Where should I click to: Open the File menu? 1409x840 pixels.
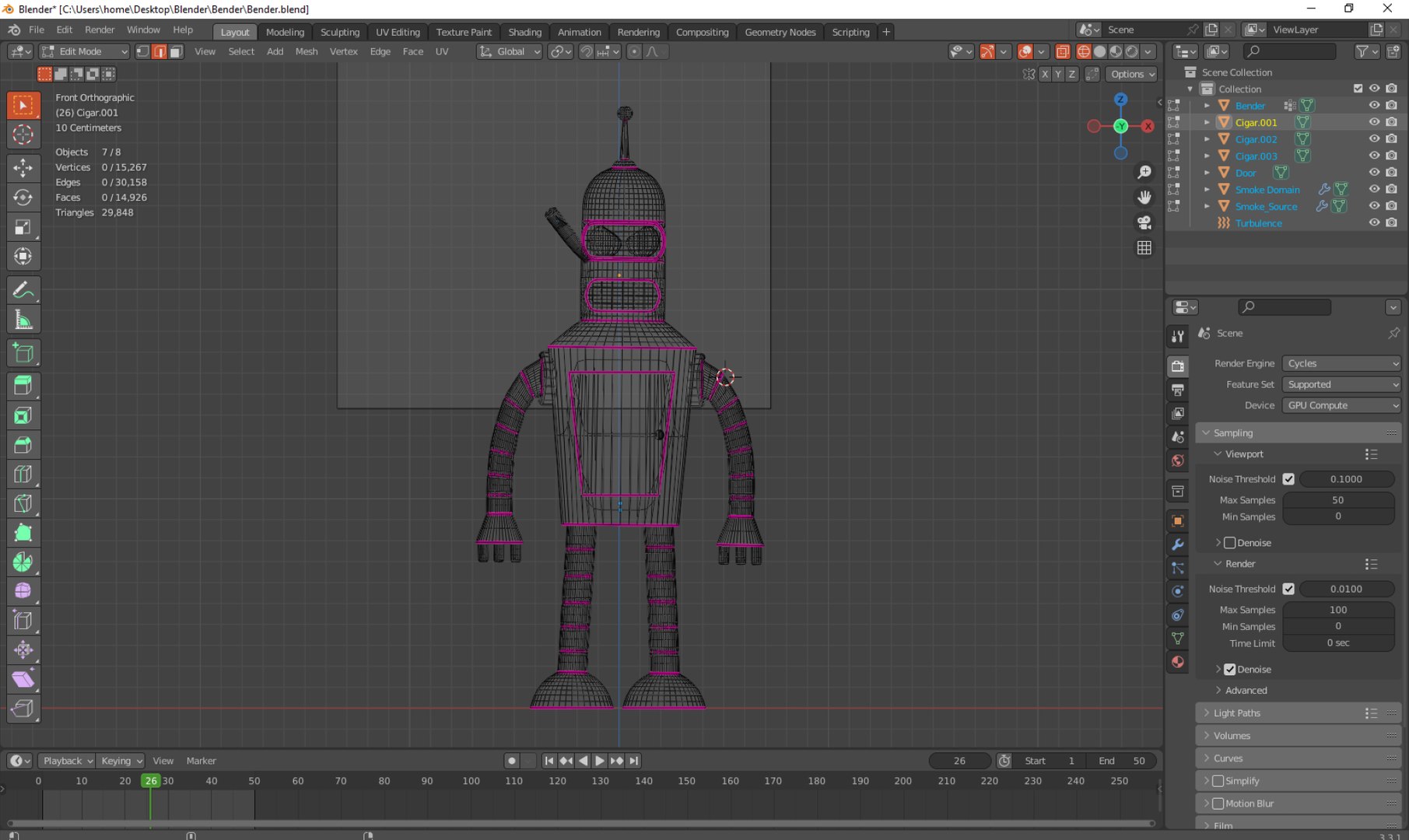(37, 30)
